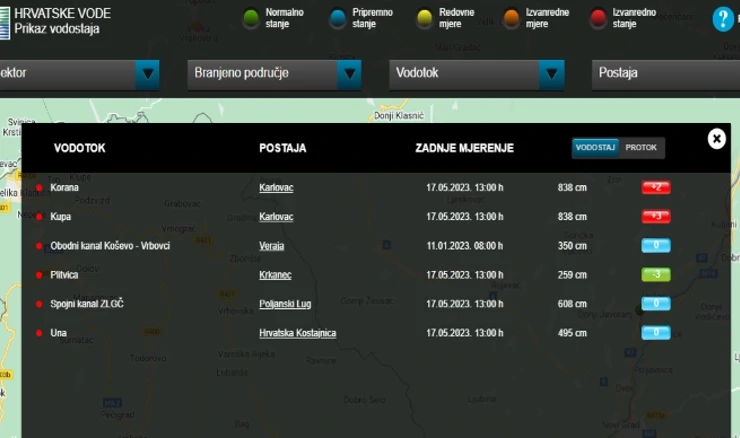Click the blue 0 badge for Una
The image size is (740, 438).
[656, 333]
